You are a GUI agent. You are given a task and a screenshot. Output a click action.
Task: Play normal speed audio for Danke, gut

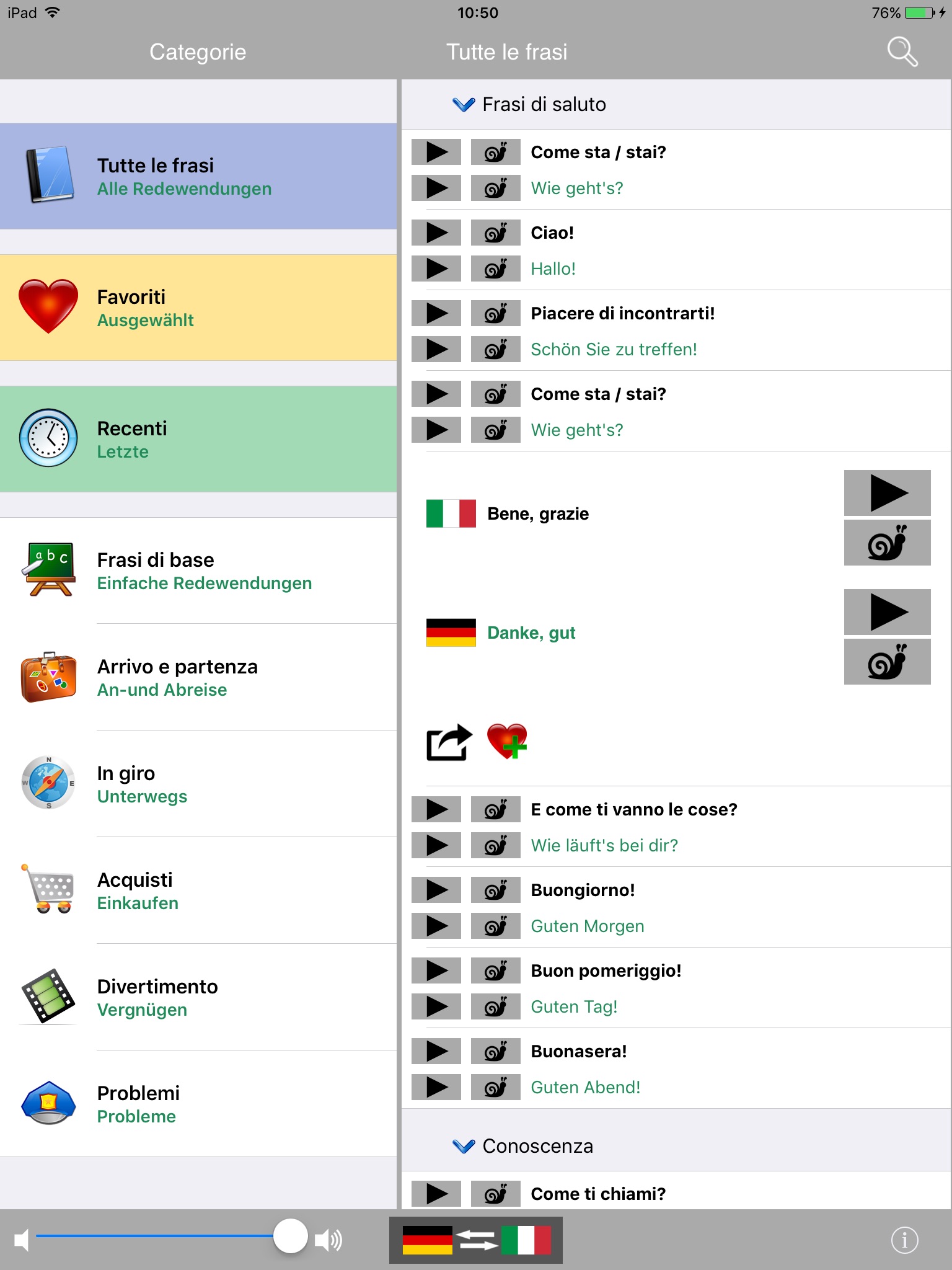[887, 611]
